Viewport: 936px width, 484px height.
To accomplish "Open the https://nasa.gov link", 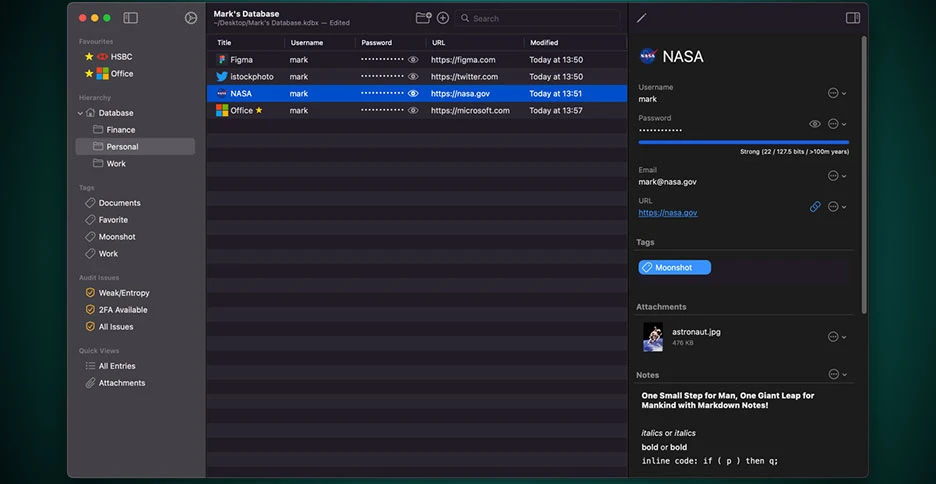I will tap(668, 212).
